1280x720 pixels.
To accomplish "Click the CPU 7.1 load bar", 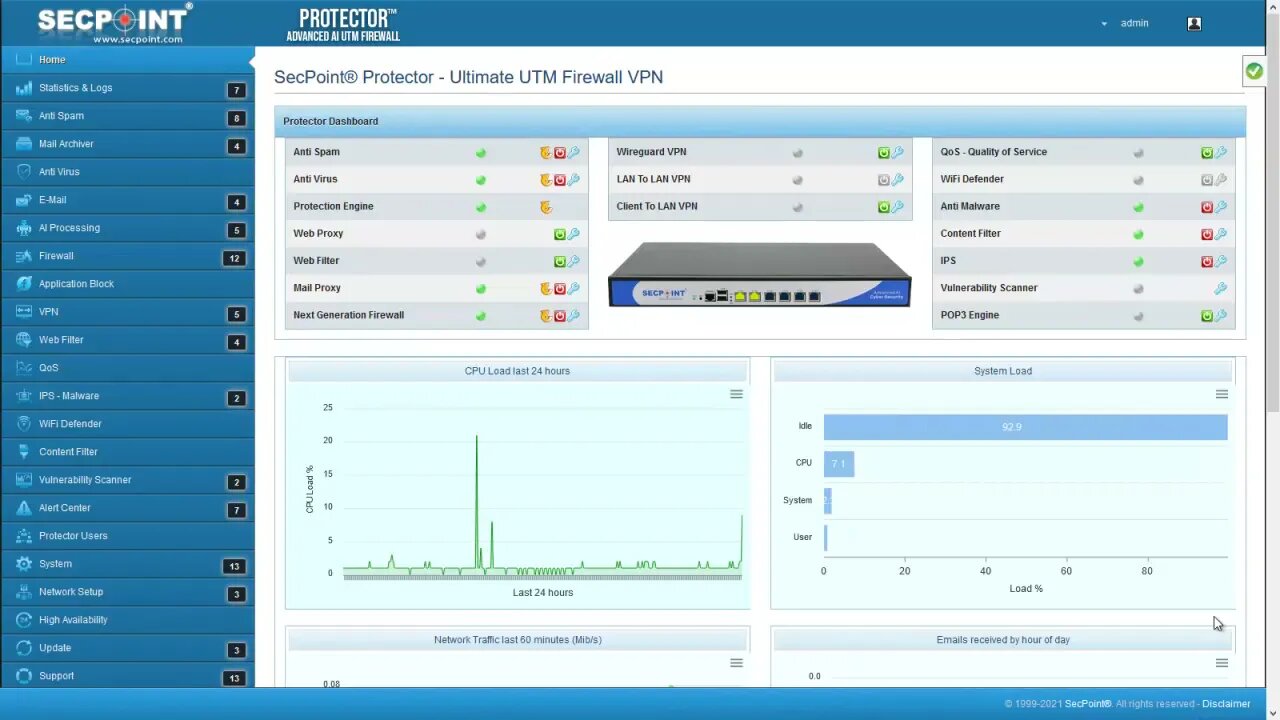I will point(839,464).
